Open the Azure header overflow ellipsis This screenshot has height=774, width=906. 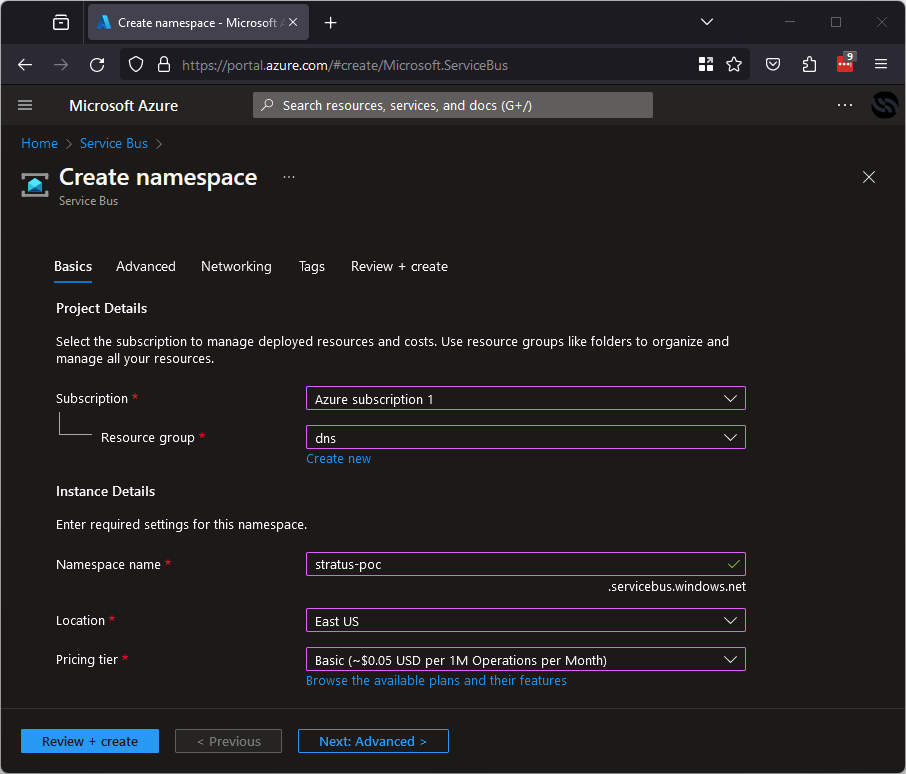pyautogui.click(x=845, y=105)
